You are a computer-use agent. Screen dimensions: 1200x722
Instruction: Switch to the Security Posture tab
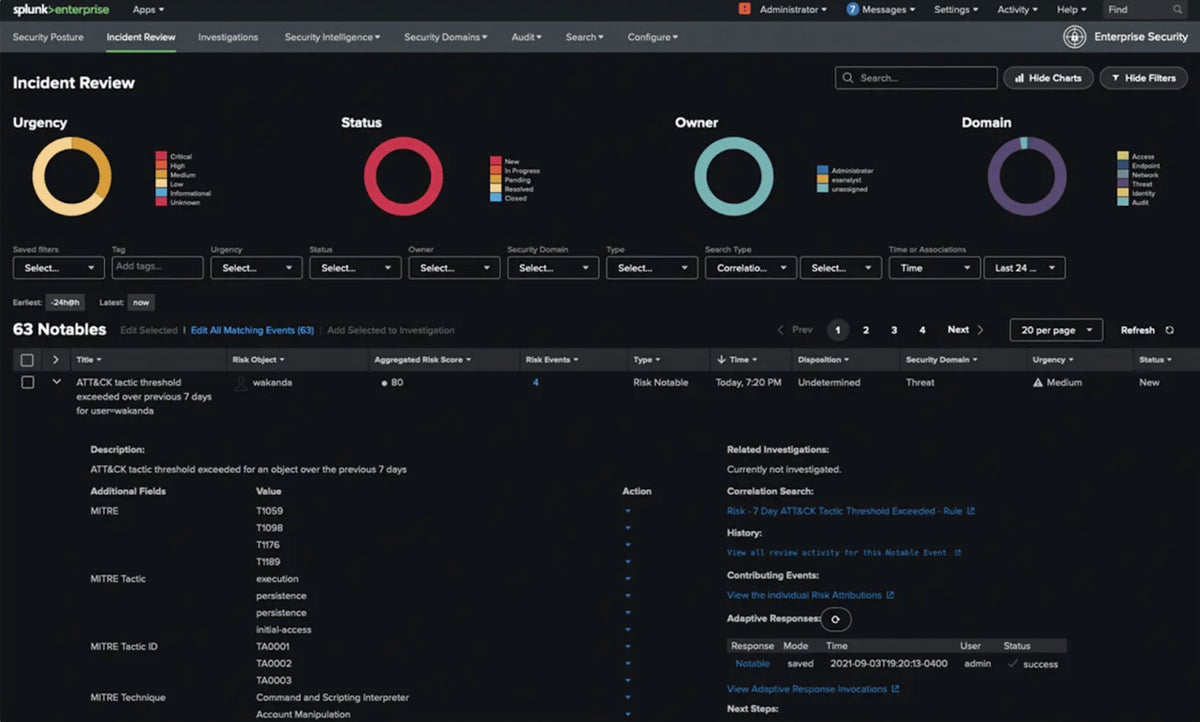47,37
